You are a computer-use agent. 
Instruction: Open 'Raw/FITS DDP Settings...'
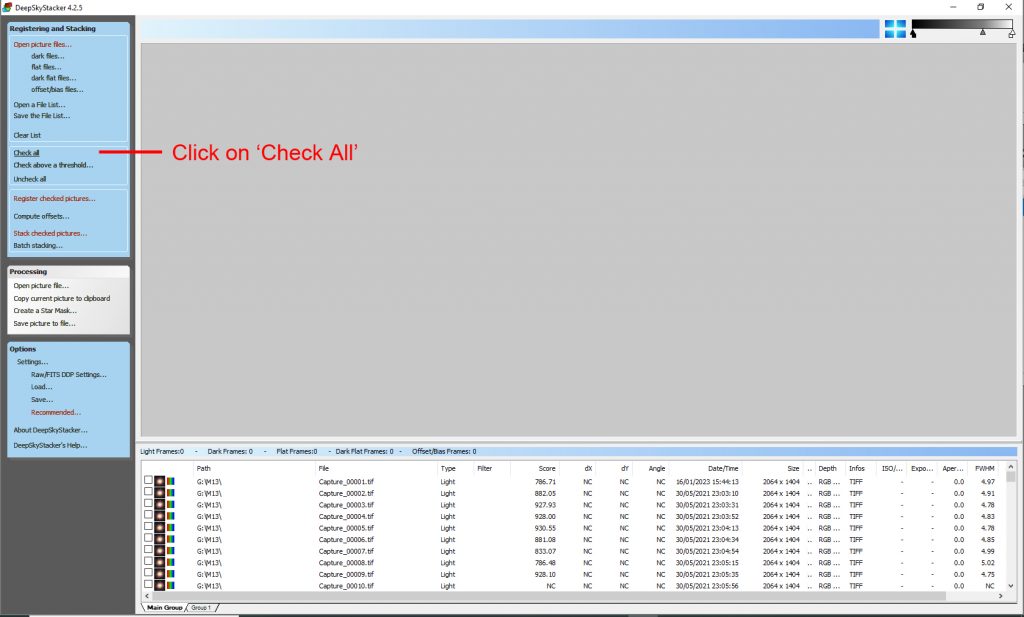(69, 375)
